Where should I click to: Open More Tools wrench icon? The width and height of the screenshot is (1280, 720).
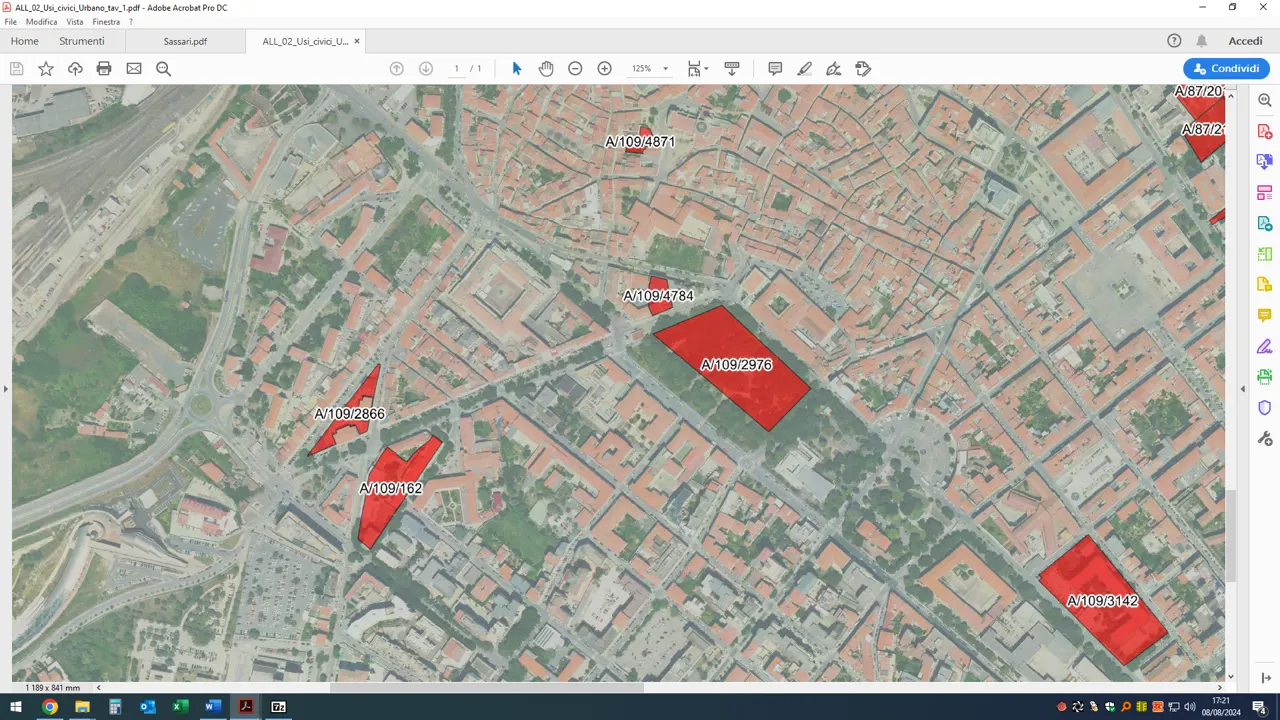tap(1264, 438)
